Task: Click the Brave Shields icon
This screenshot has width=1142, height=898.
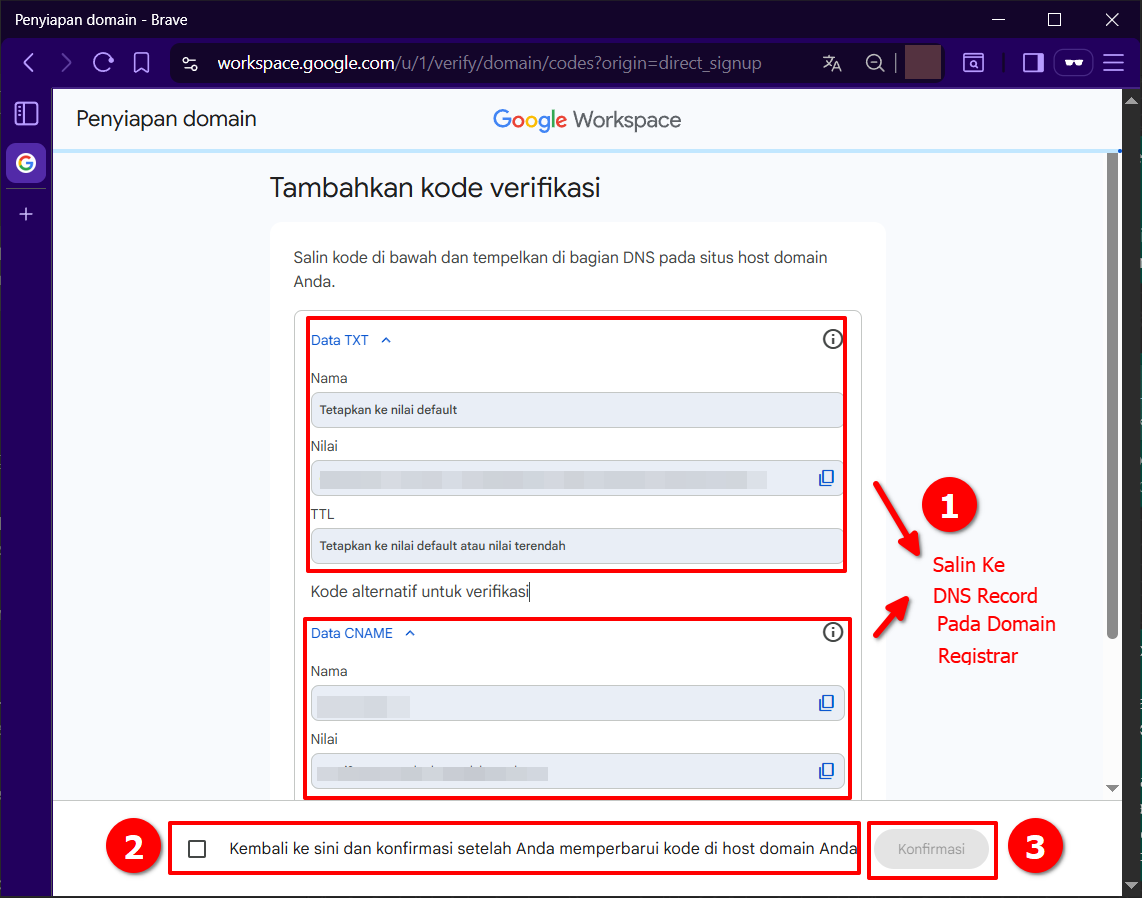Action: click(x=923, y=63)
